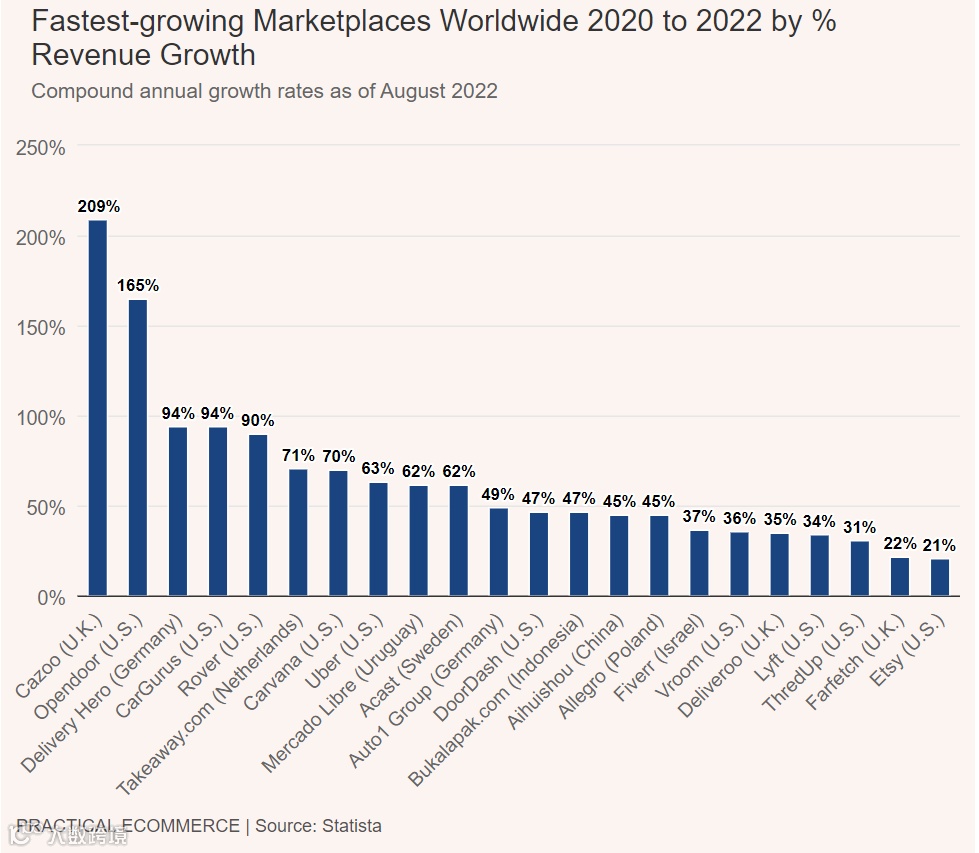Click the Allegro (Poland) axis label
Viewport: 979px width, 853px height.
pos(611,666)
